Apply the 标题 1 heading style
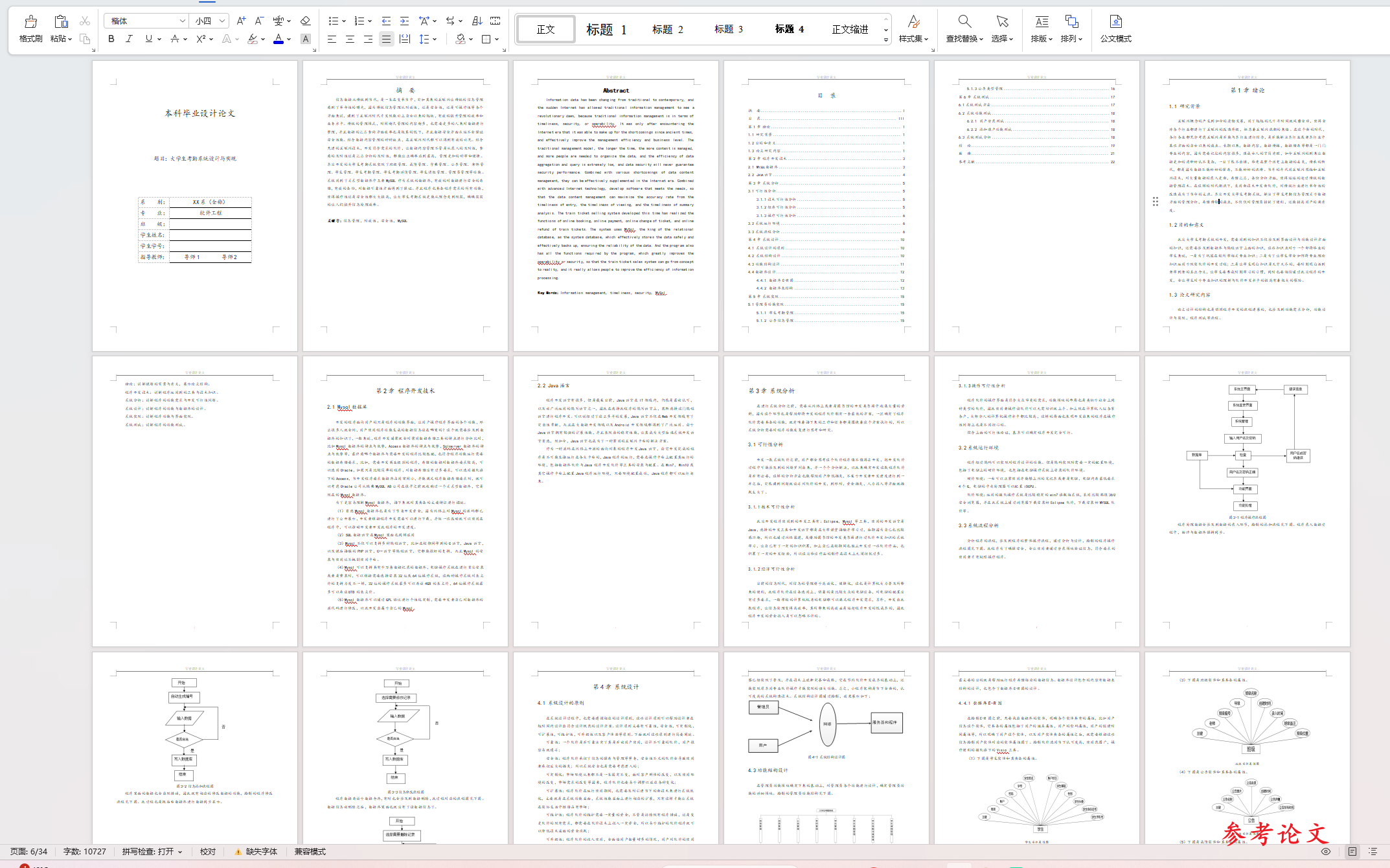Image resolution: width=1390 pixels, height=868 pixels. 606,29
